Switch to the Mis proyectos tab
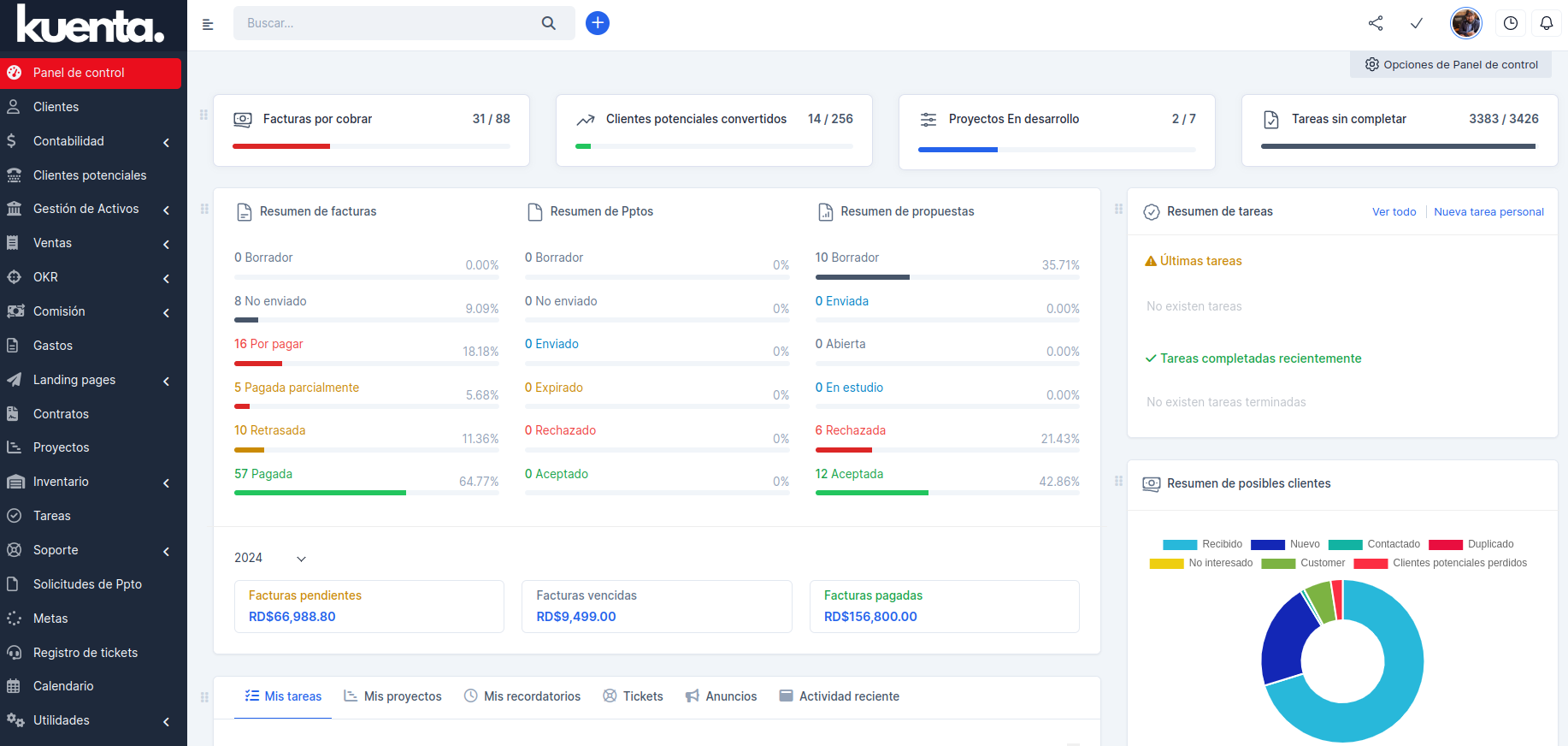Screen dimensions: 1568x746 pyautogui.click(x=393, y=696)
